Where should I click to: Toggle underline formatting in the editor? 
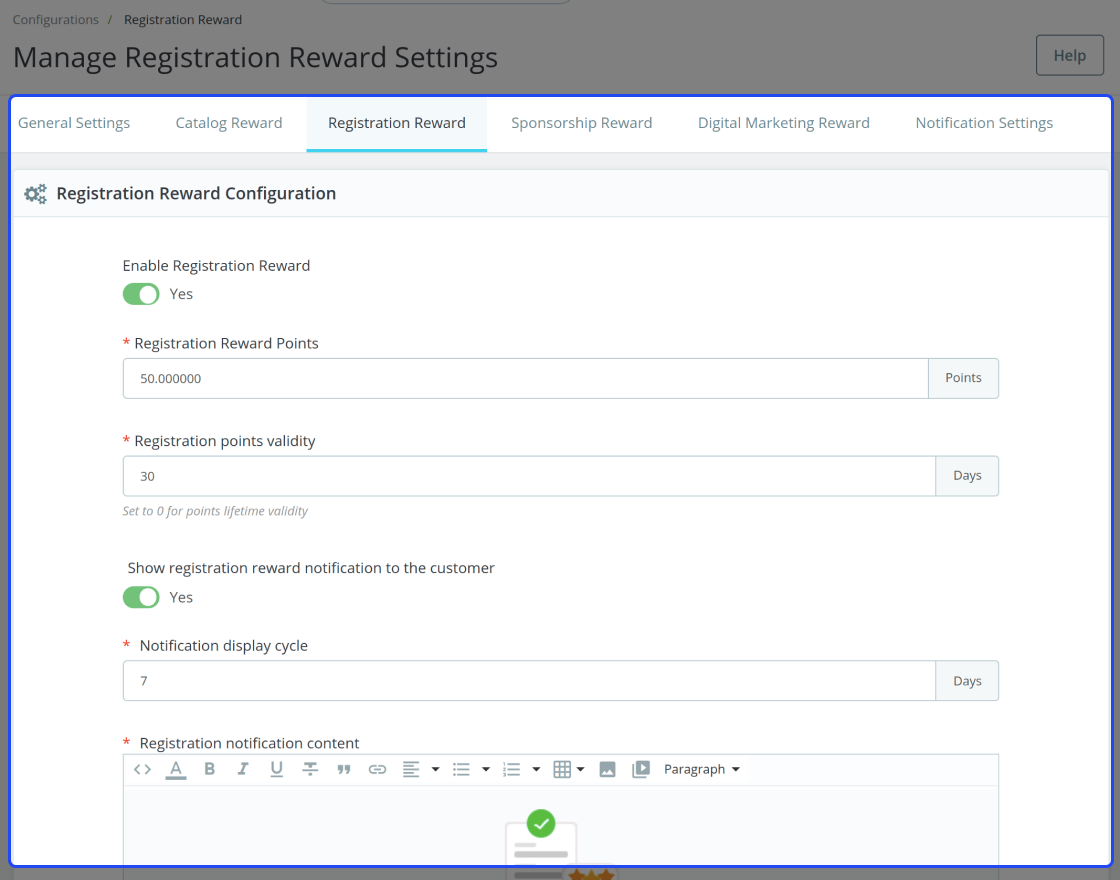(276, 769)
